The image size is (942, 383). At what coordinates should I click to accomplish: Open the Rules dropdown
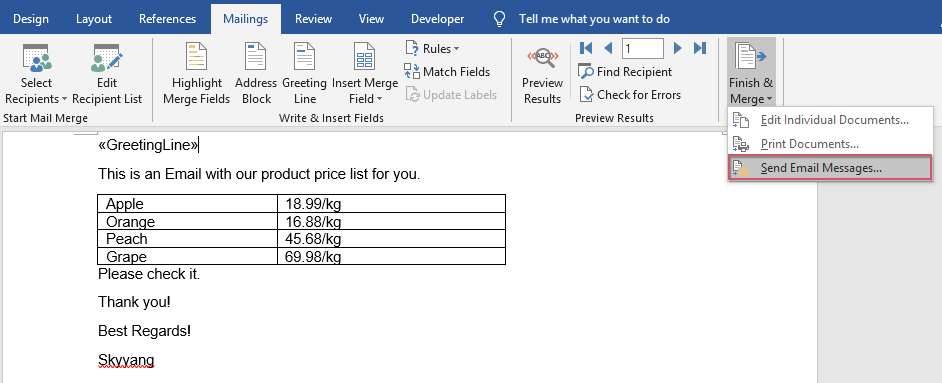click(433, 49)
